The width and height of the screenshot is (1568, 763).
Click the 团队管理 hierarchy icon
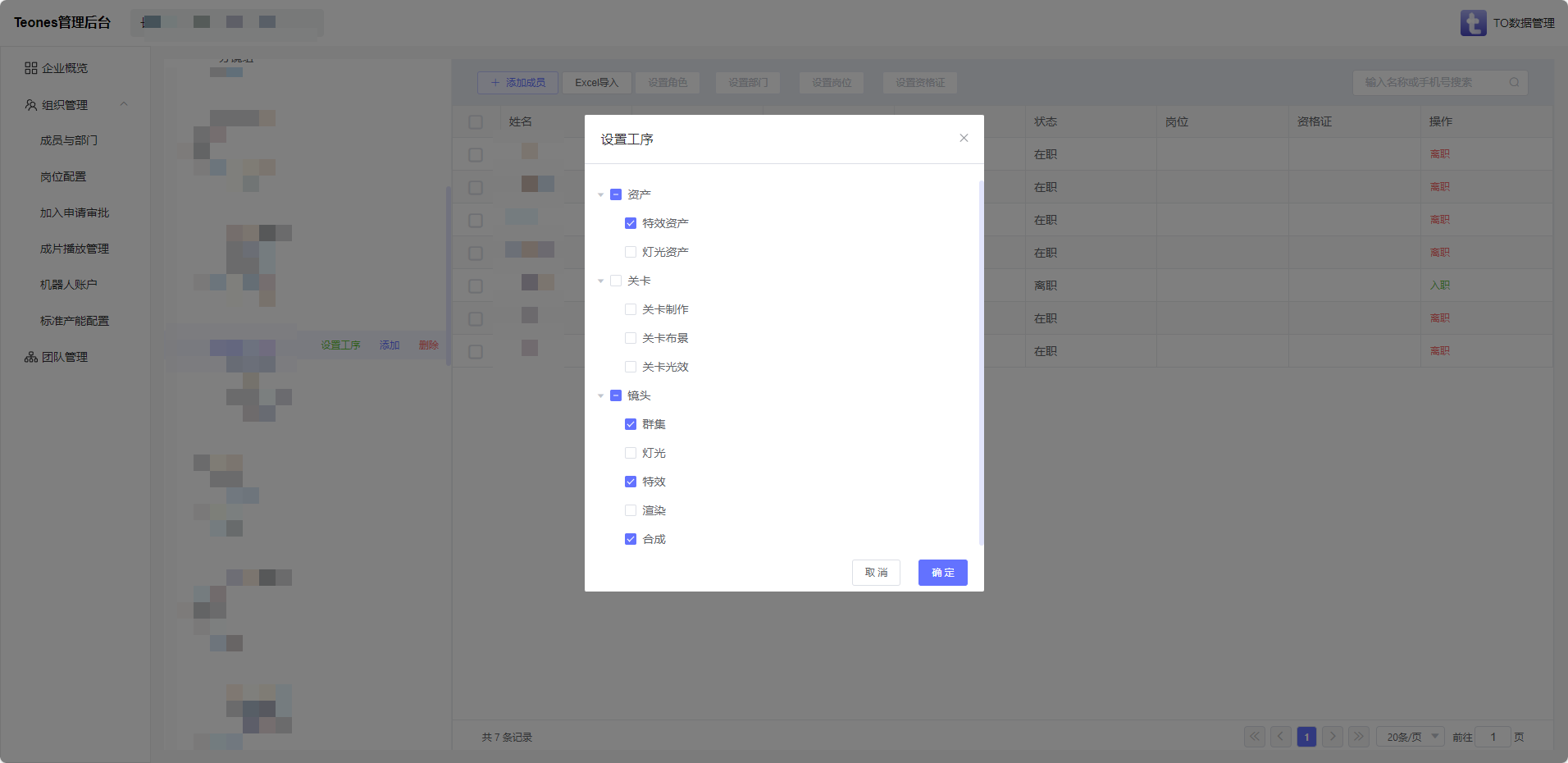click(31, 357)
